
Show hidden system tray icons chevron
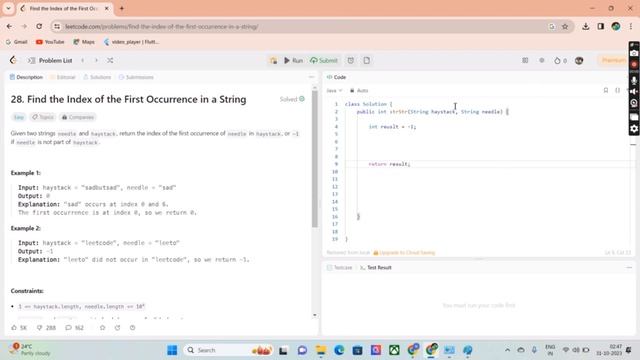click(507, 350)
